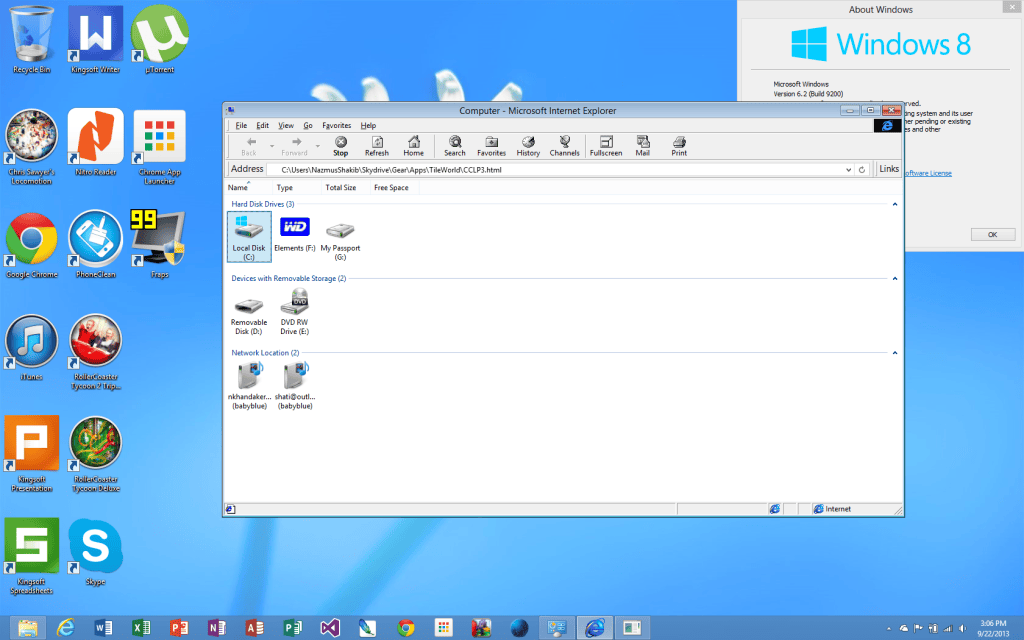
Task: Select iTunes desktop shortcut
Action: click(31, 348)
